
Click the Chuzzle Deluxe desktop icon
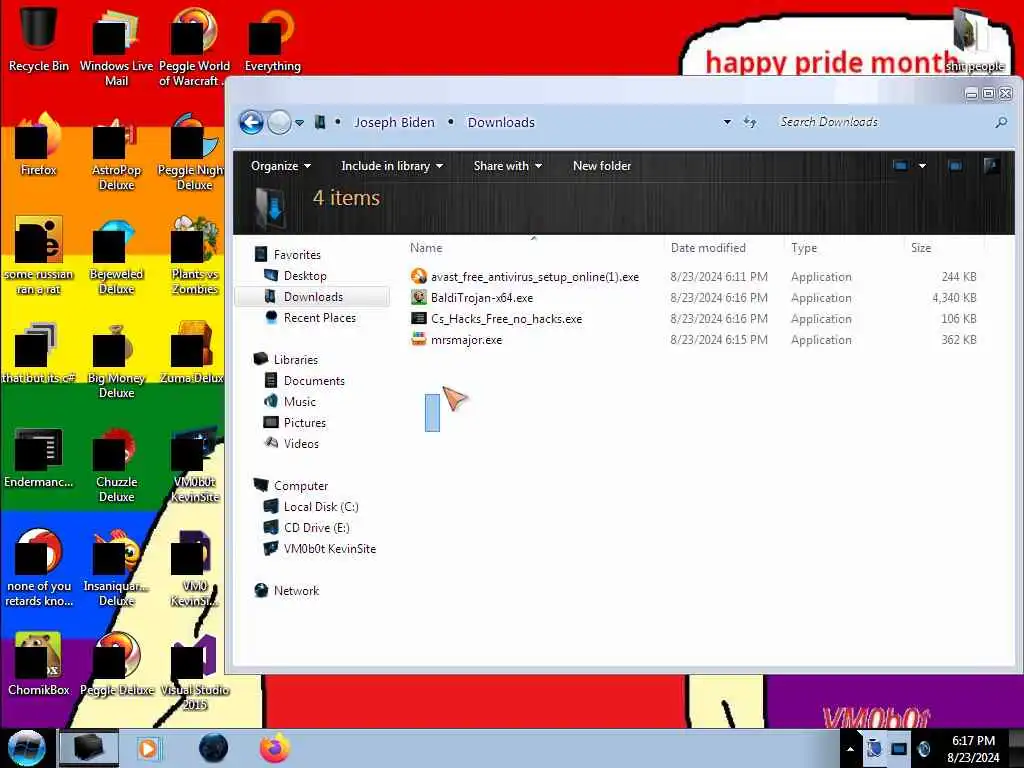(x=116, y=464)
